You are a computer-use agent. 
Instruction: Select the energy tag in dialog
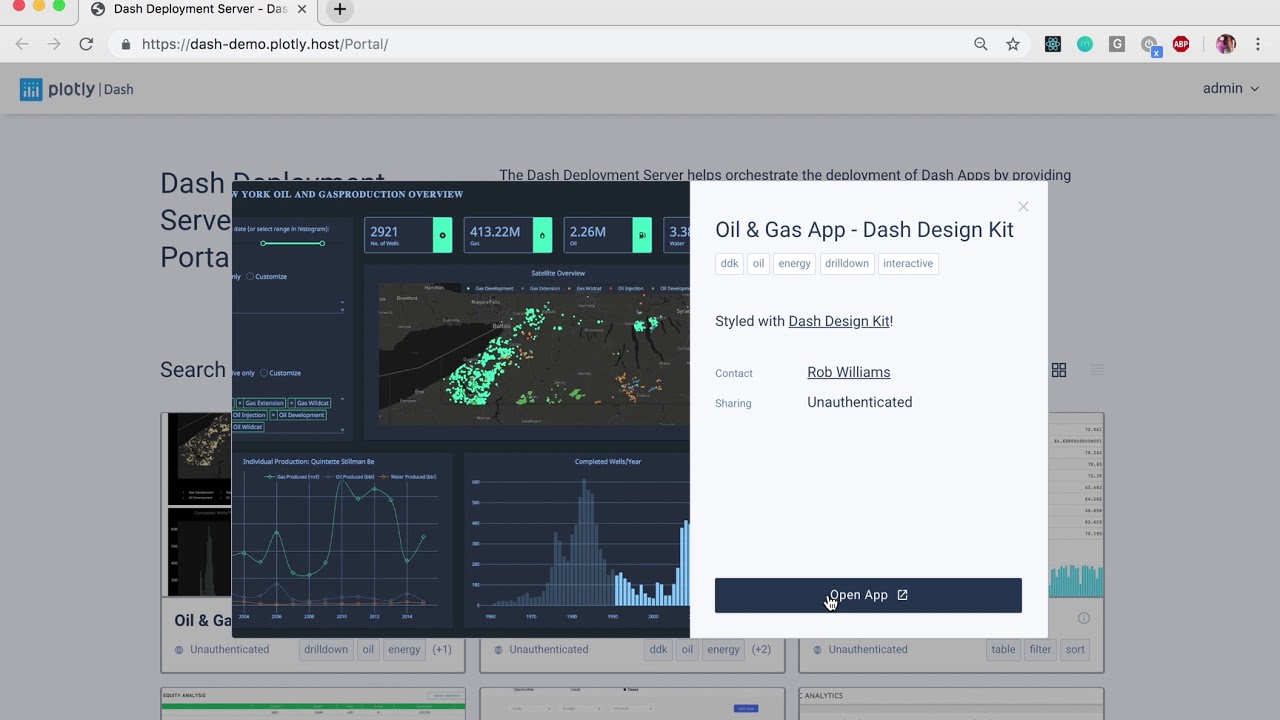795,264
